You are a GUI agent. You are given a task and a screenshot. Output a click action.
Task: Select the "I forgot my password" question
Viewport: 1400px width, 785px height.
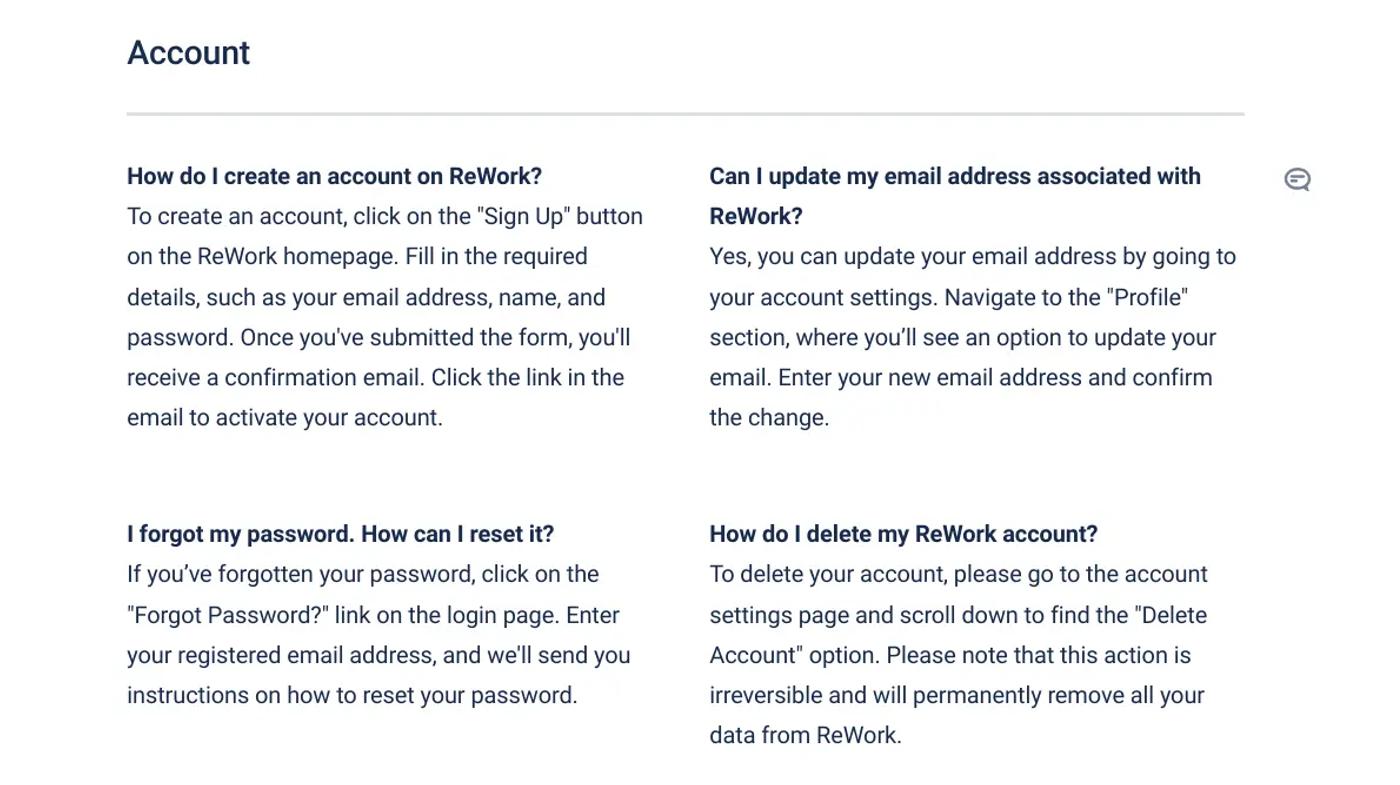(x=340, y=534)
